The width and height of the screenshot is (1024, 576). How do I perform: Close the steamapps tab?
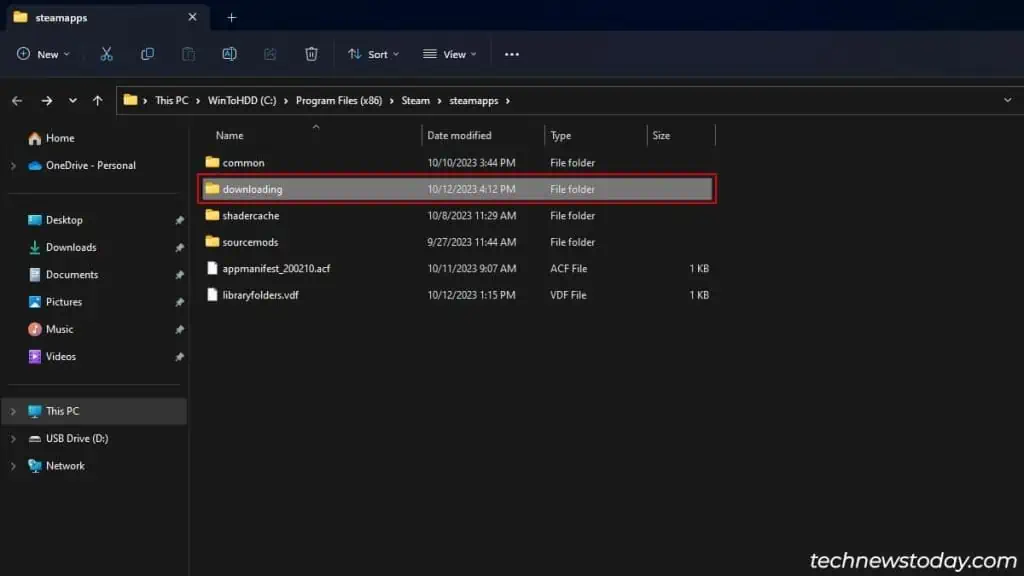[192, 17]
